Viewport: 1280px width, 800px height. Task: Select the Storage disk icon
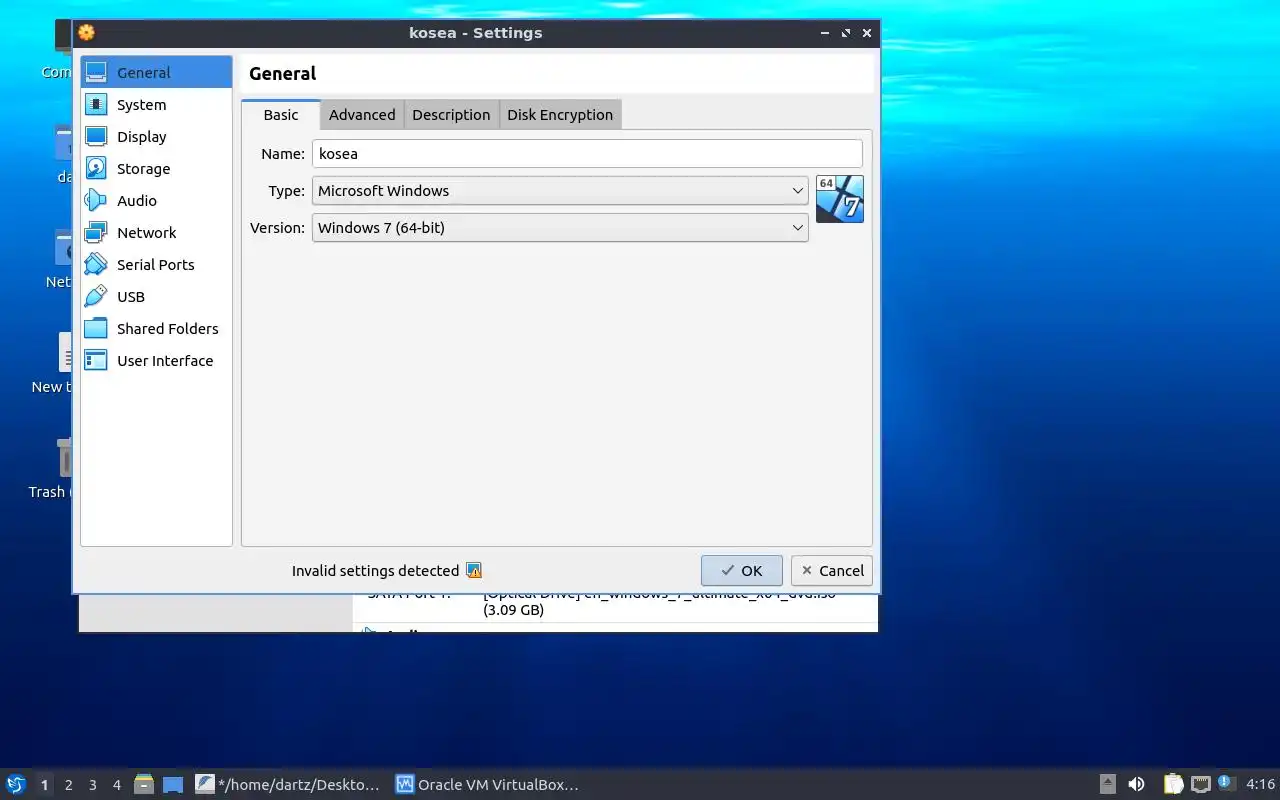96,168
